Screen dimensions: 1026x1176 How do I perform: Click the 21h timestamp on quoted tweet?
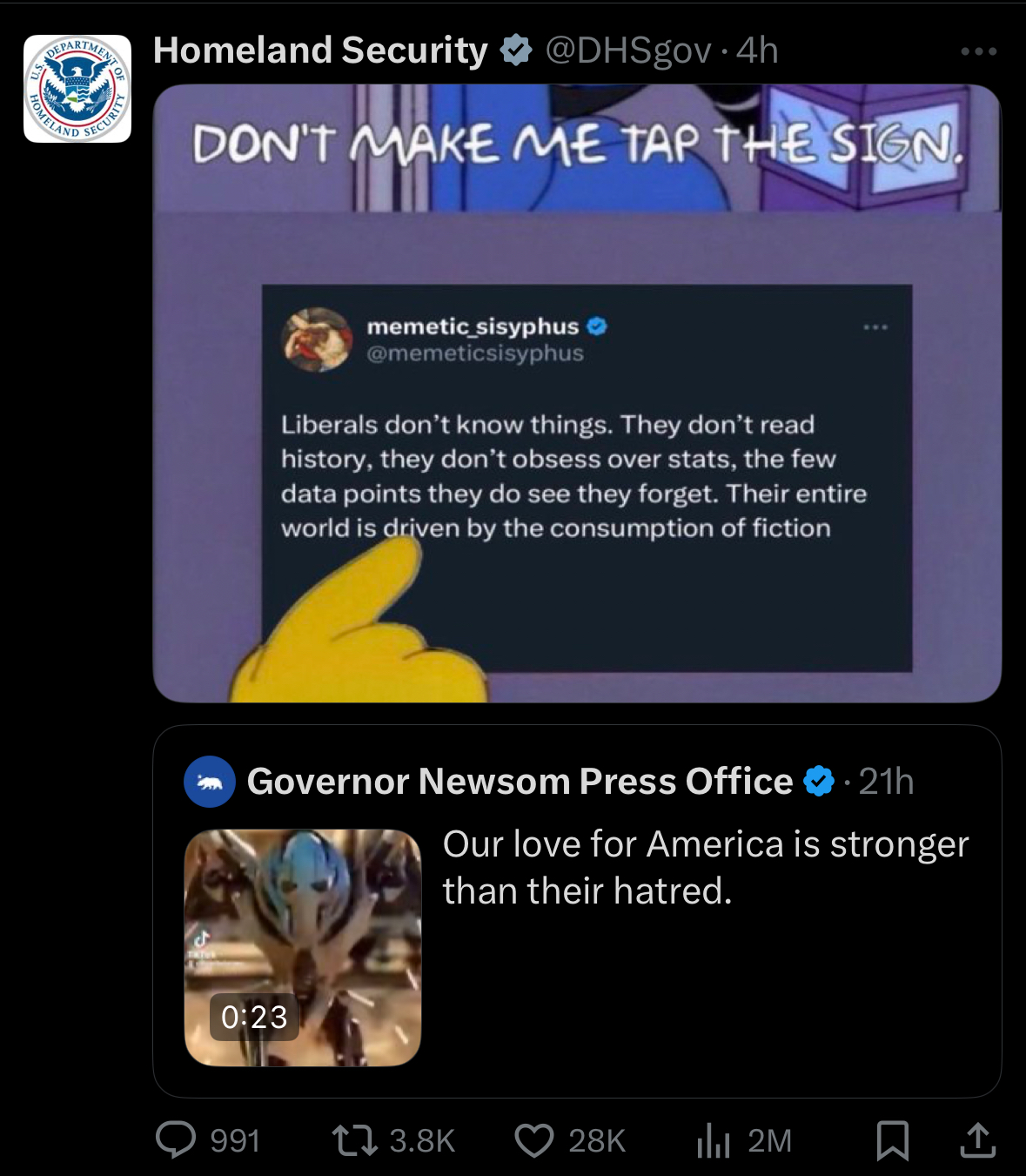click(886, 782)
